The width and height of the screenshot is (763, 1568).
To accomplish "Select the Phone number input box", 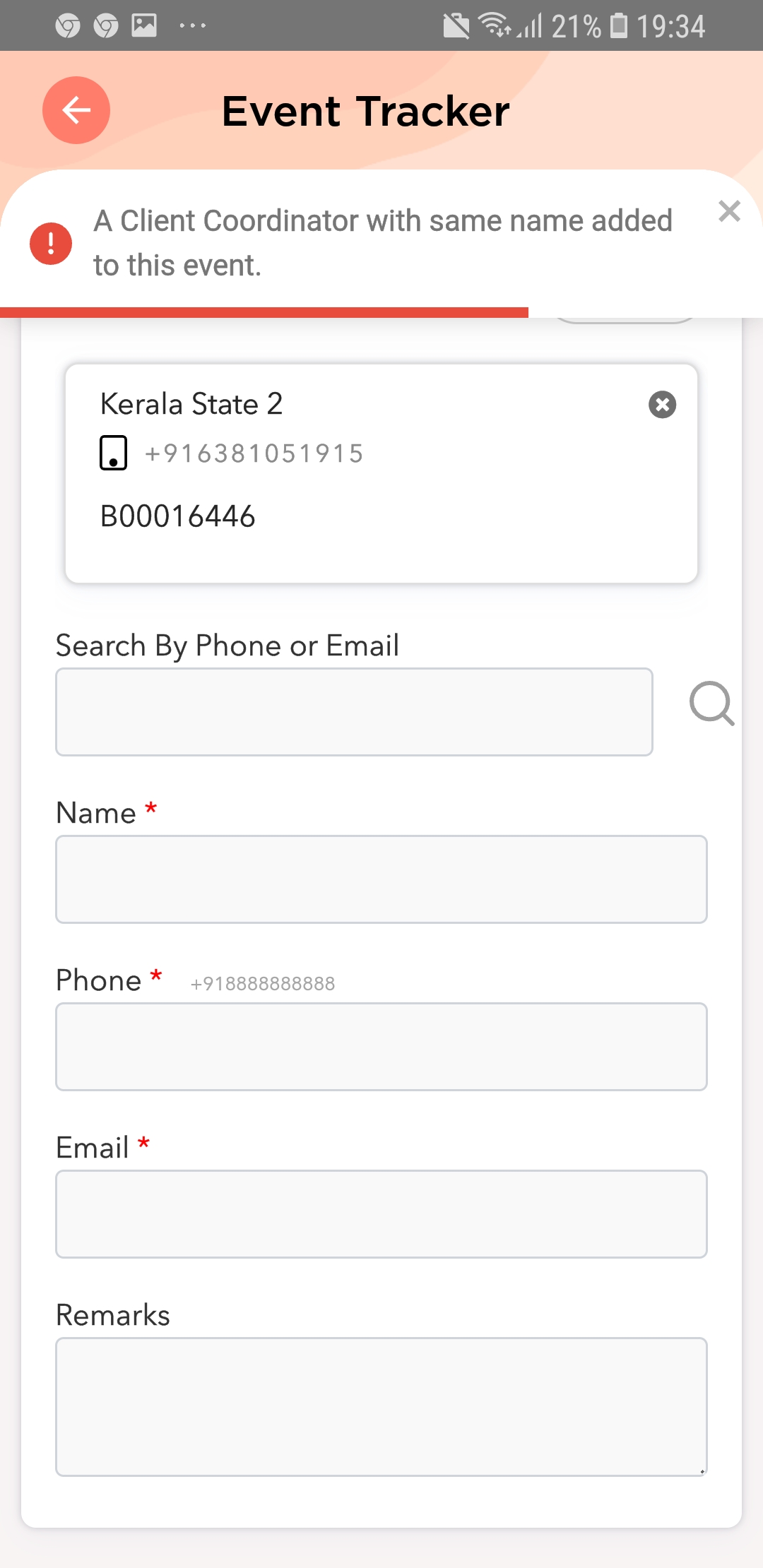I will tap(381, 1047).
